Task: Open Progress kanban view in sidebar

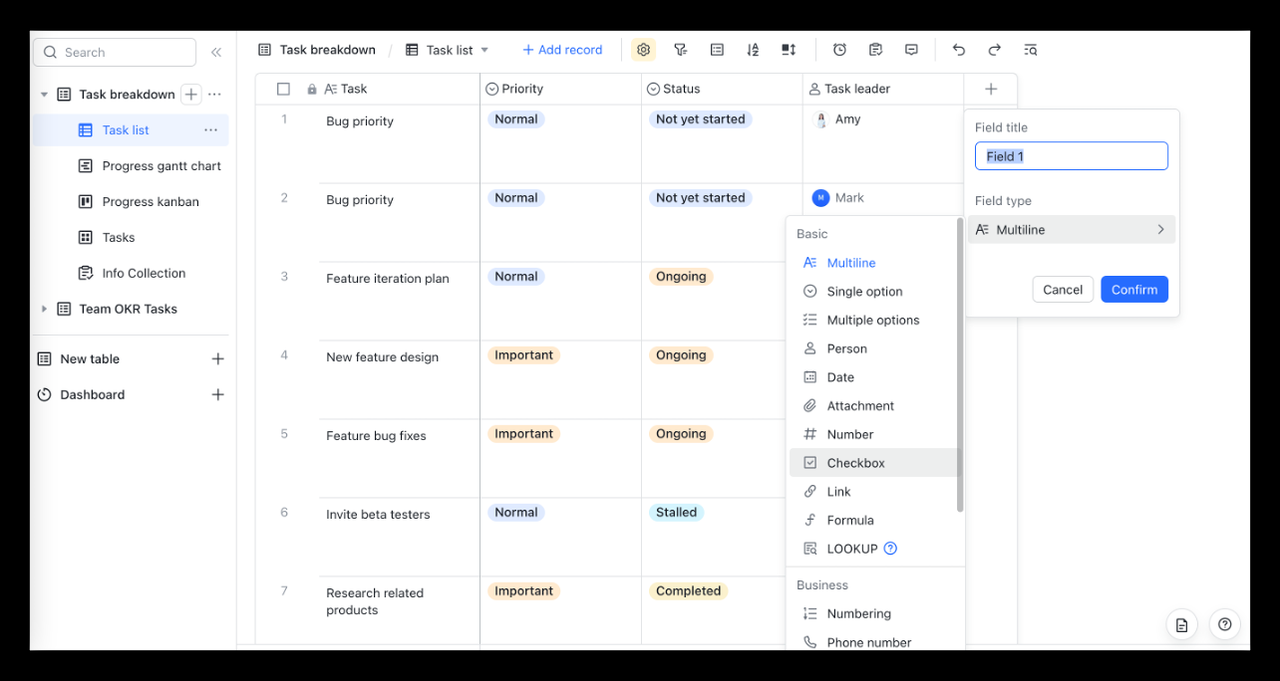Action: (x=150, y=202)
